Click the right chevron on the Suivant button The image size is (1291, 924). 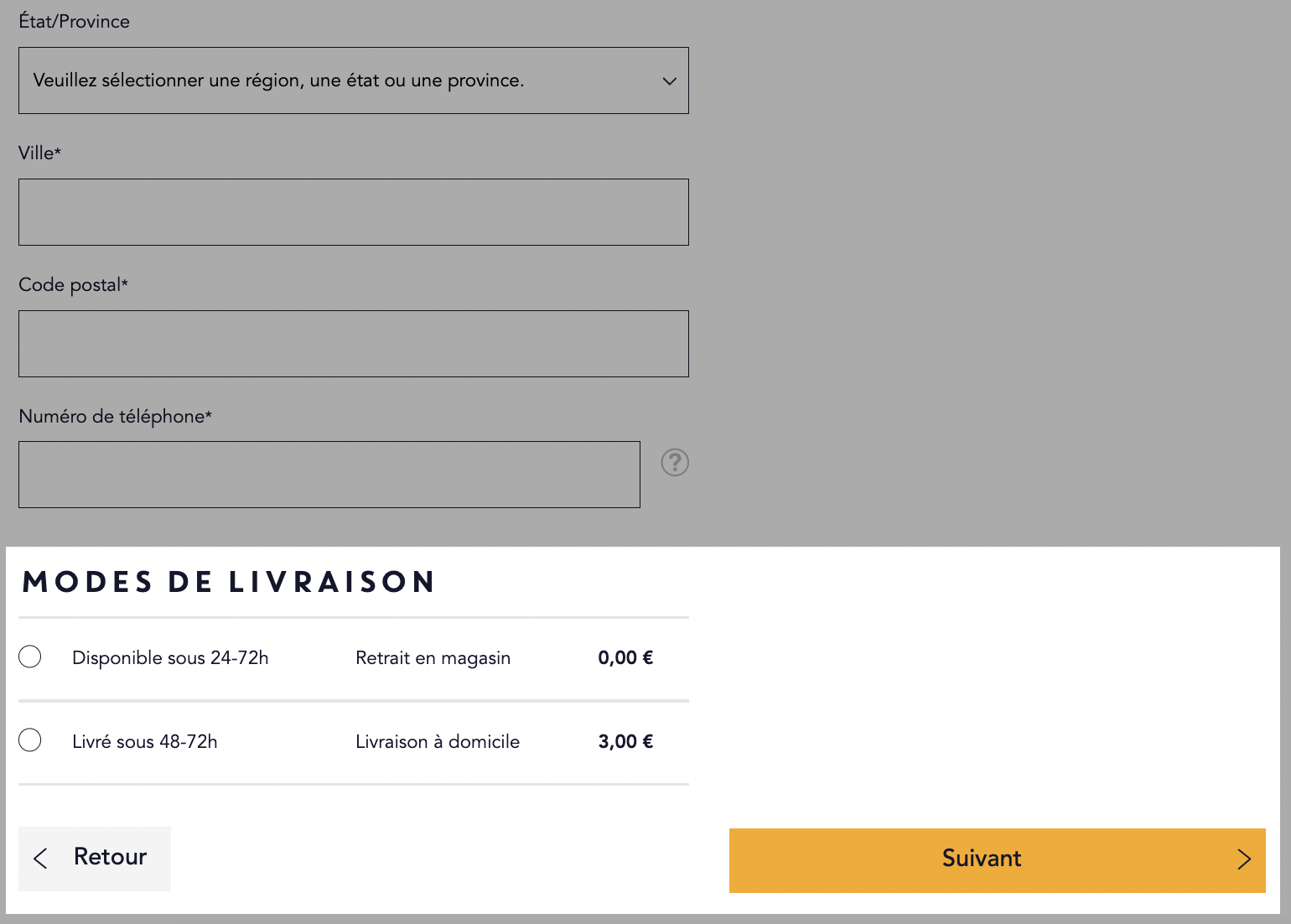coord(1244,859)
